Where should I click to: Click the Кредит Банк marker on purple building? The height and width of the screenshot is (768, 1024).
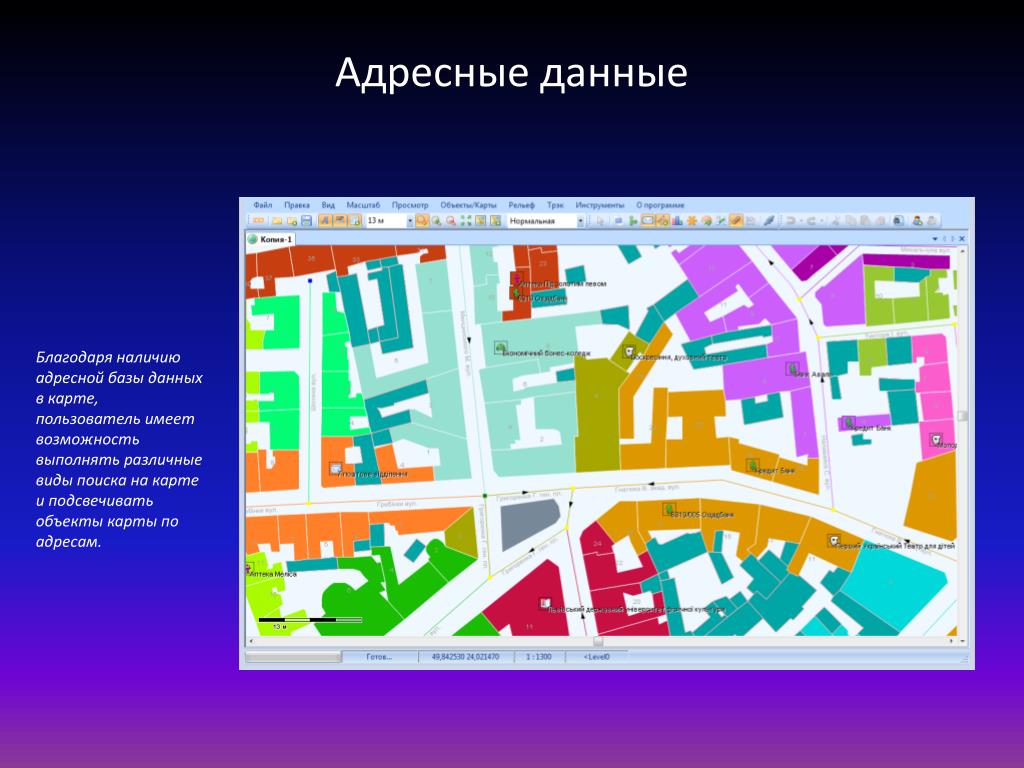(848, 423)
